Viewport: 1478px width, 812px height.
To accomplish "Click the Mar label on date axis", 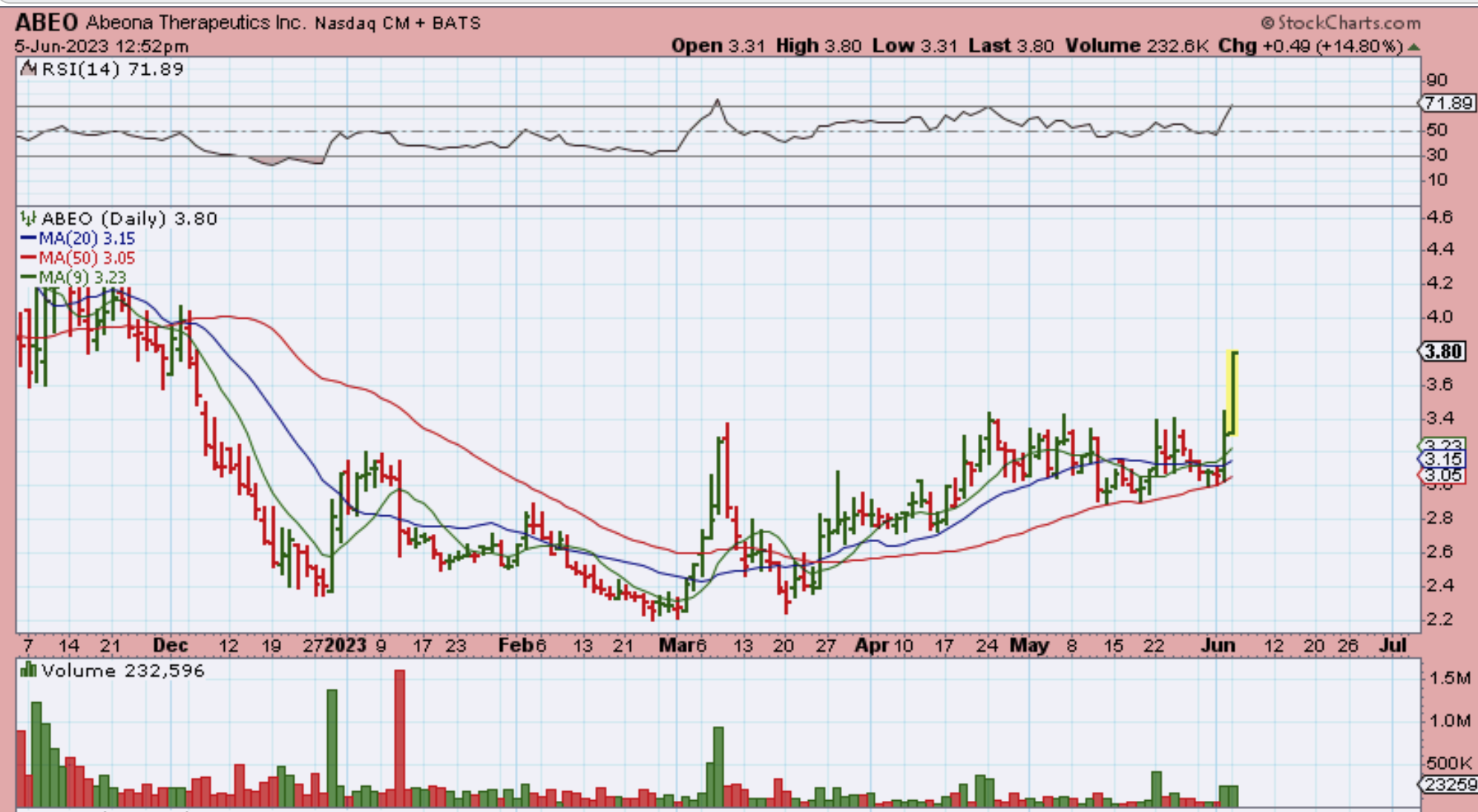I will point(675,645).
